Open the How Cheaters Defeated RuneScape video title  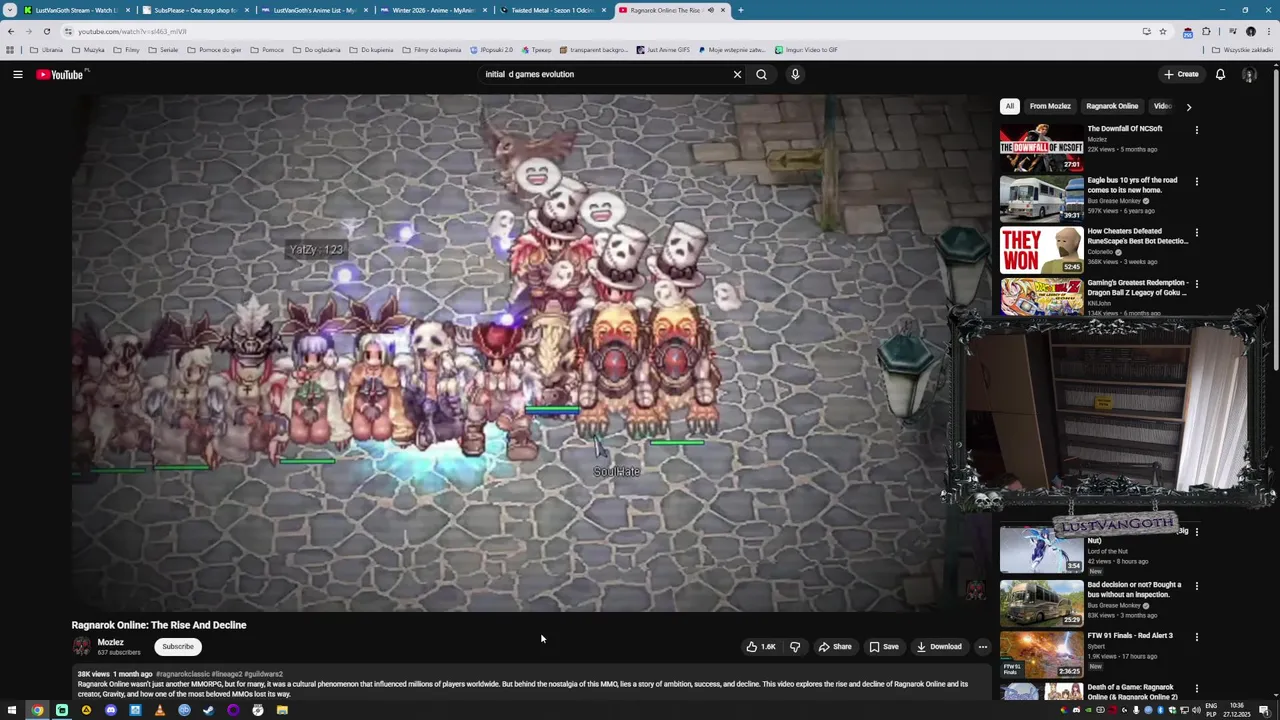1137,236
